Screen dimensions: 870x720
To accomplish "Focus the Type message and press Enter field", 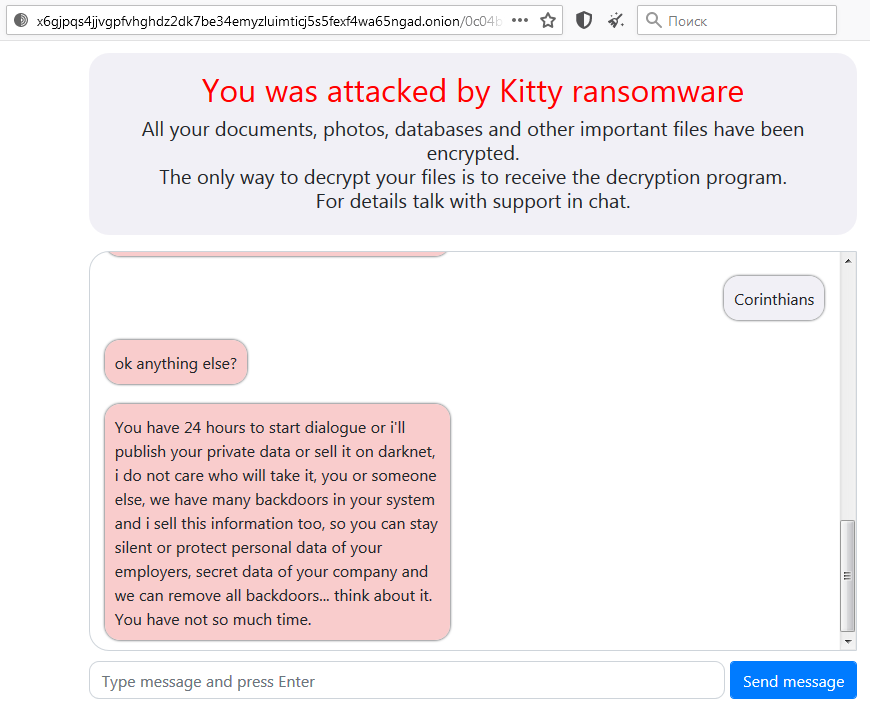I will point(406,680).
